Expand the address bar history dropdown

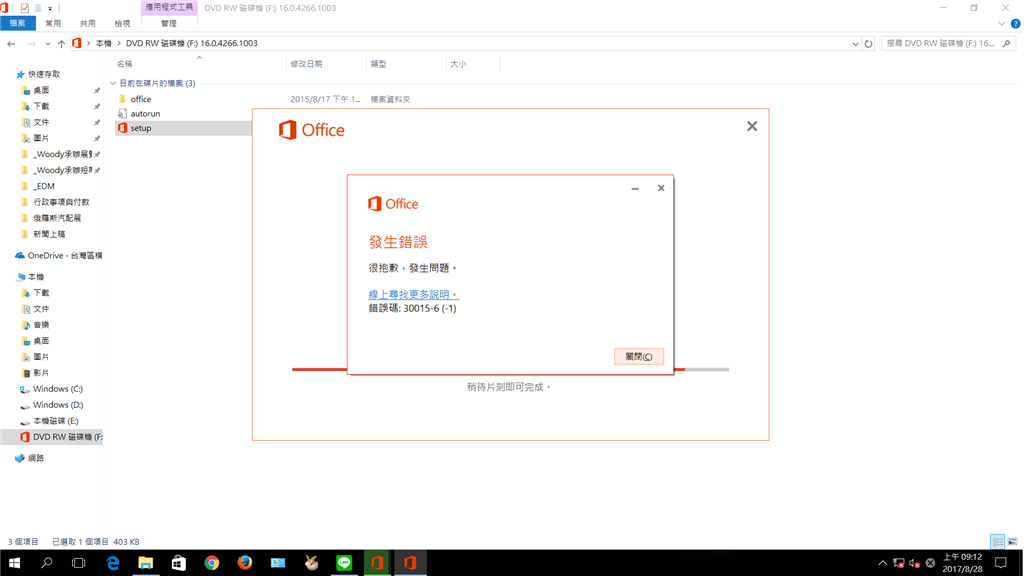coord(855,44)
